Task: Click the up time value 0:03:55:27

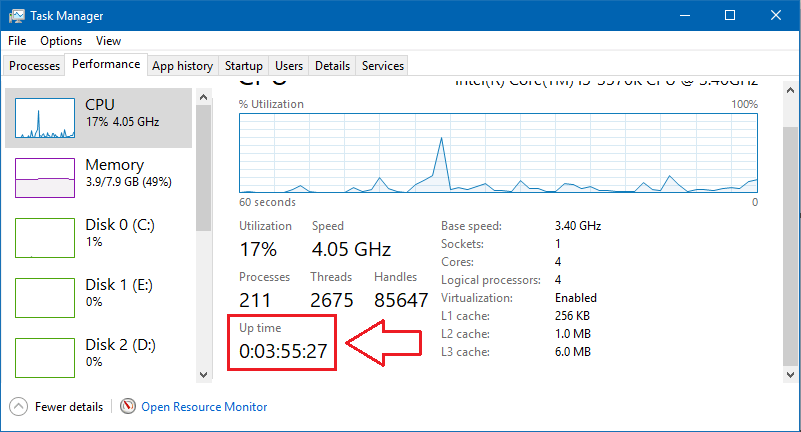Action: coord(283,351)
